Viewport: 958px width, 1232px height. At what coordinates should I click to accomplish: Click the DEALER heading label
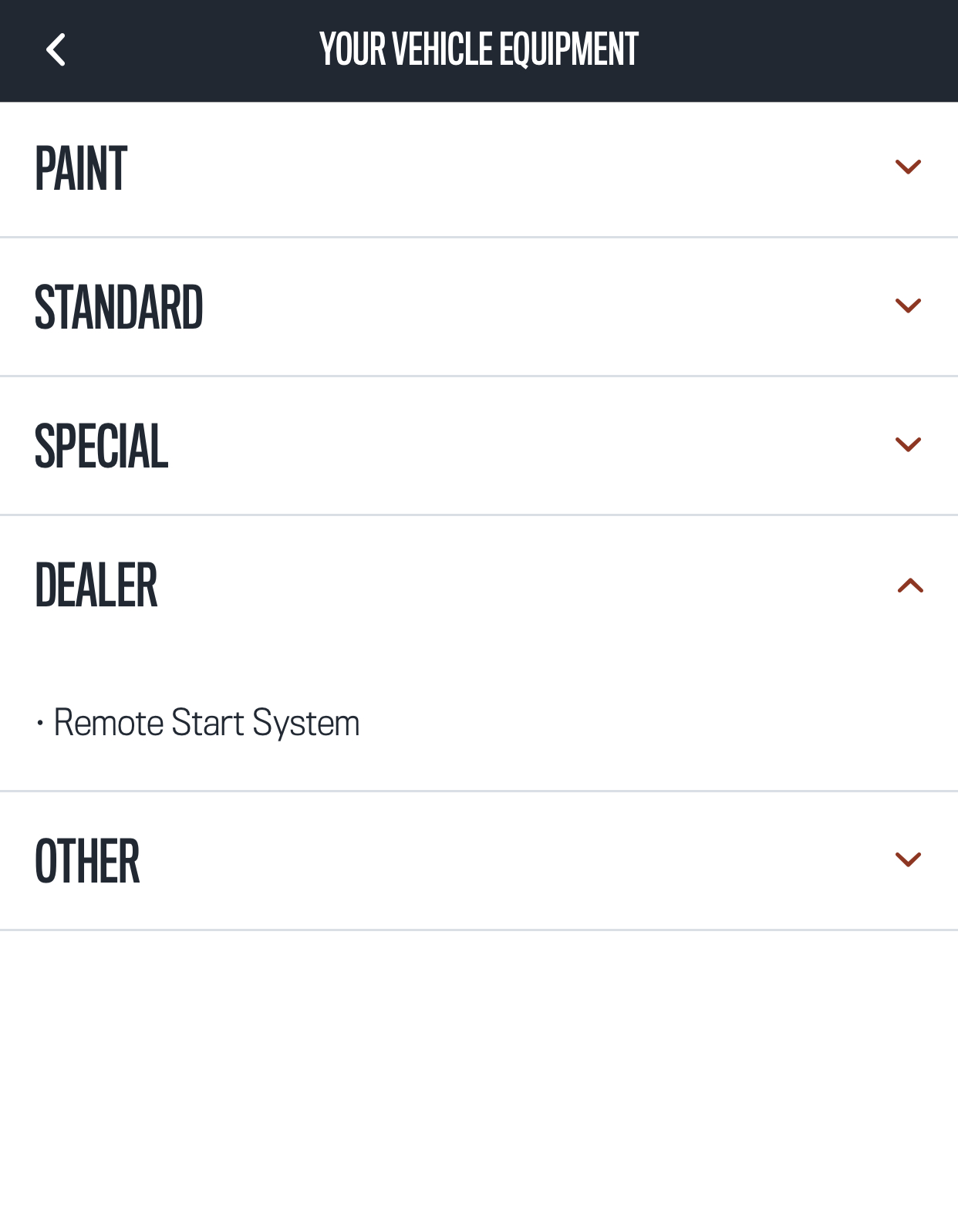[96, 586]
